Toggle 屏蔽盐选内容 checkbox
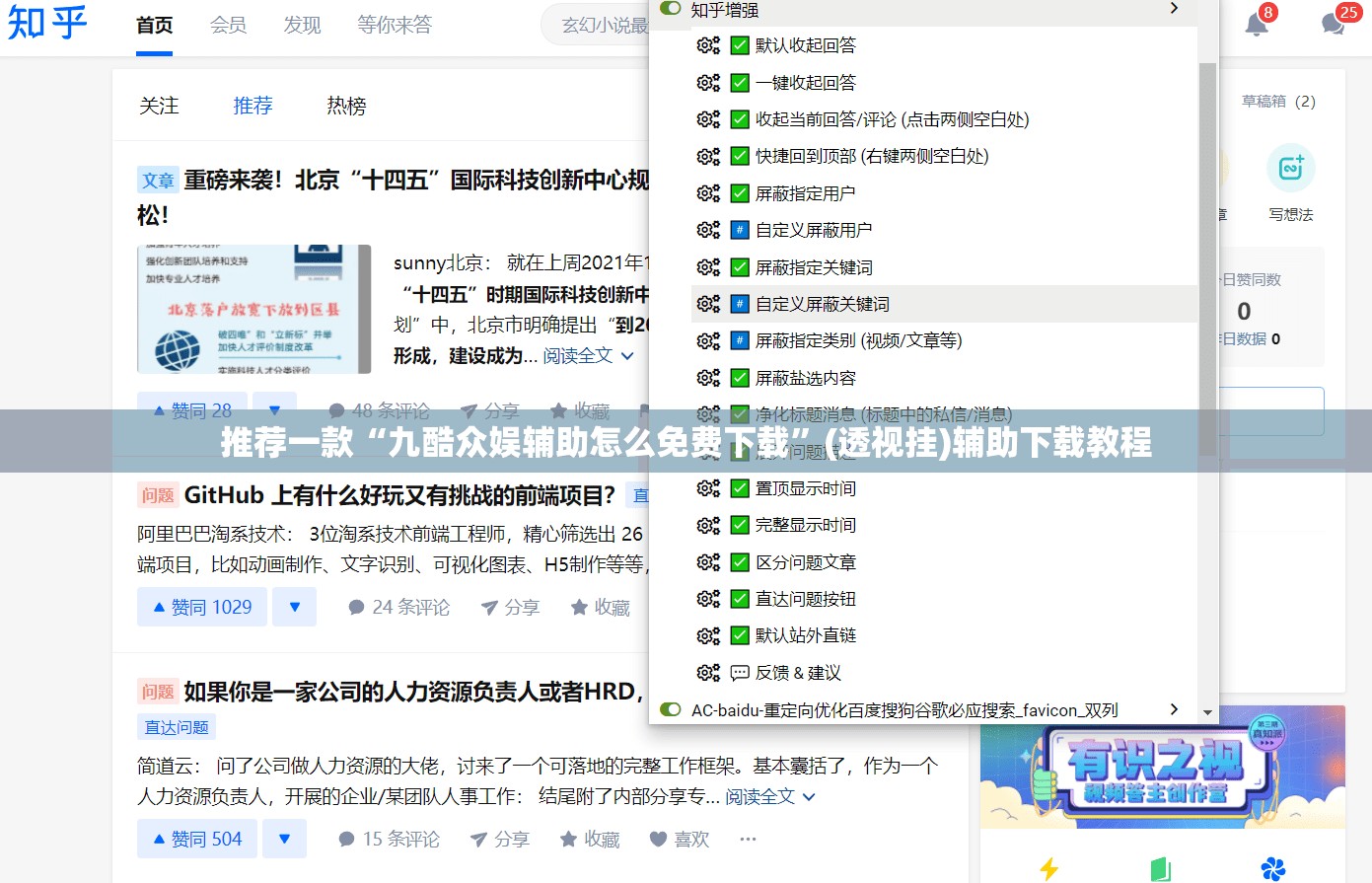This screenshot has height=883, width=1372. tap(740, 378)
